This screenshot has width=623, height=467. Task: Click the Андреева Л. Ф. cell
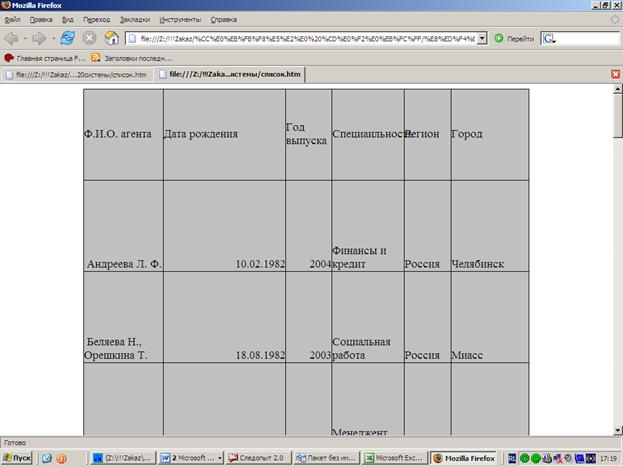click(123, 226)
